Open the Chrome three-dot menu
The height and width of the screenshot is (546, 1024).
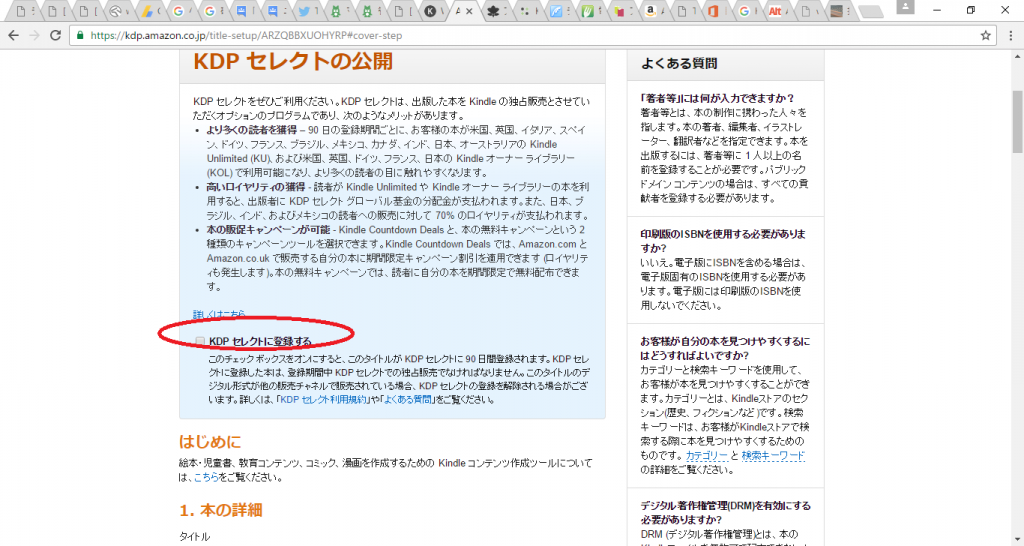click(1011, 36)
